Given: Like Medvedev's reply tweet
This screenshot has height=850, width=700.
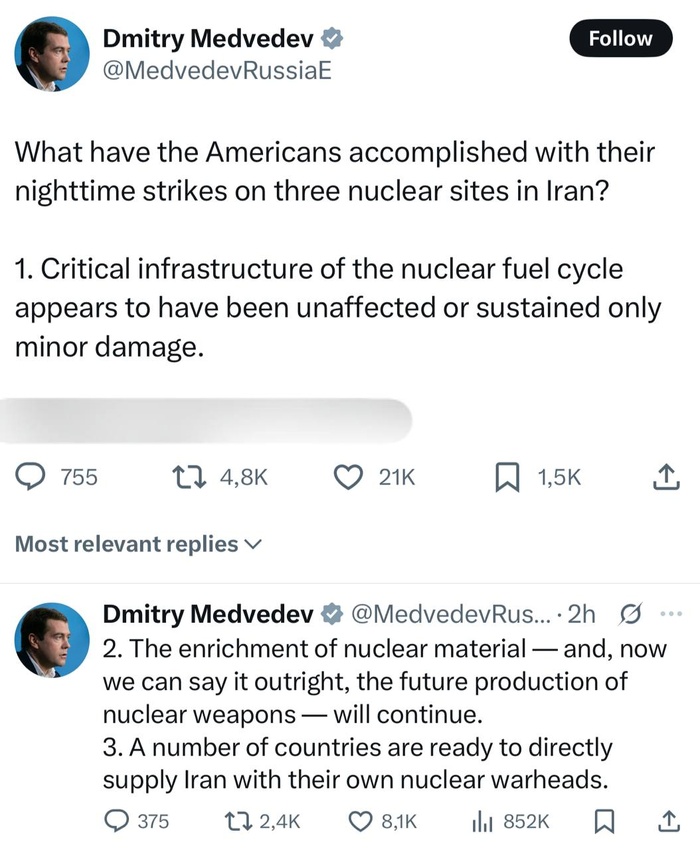Looking at the screenshot, I should (x=361, y=820).
